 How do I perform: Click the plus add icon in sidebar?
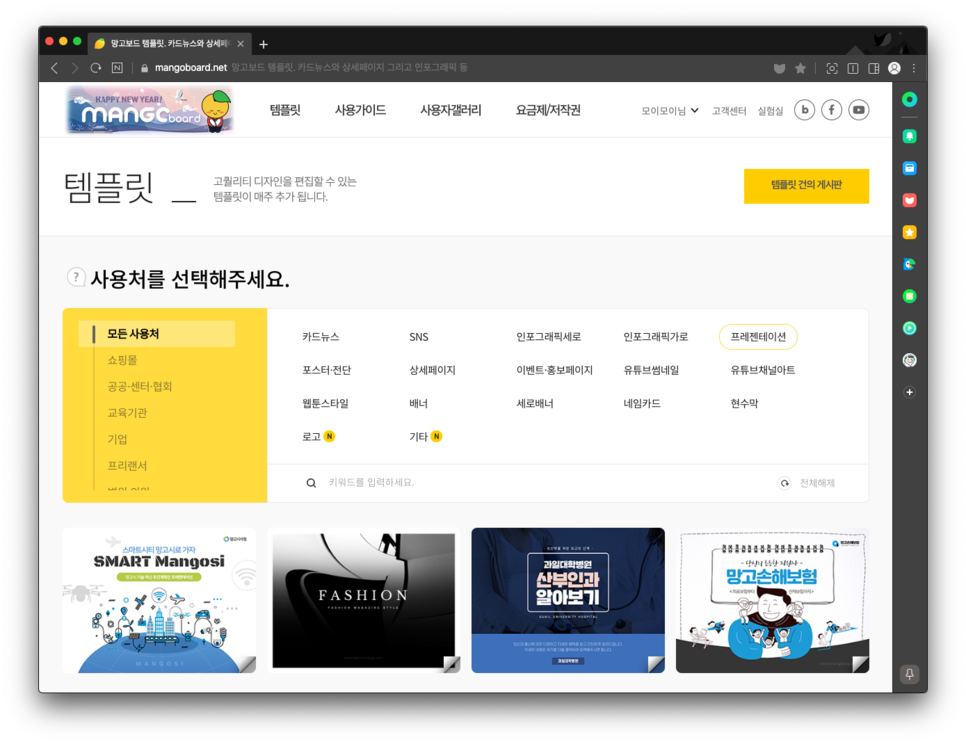[909, 392]
